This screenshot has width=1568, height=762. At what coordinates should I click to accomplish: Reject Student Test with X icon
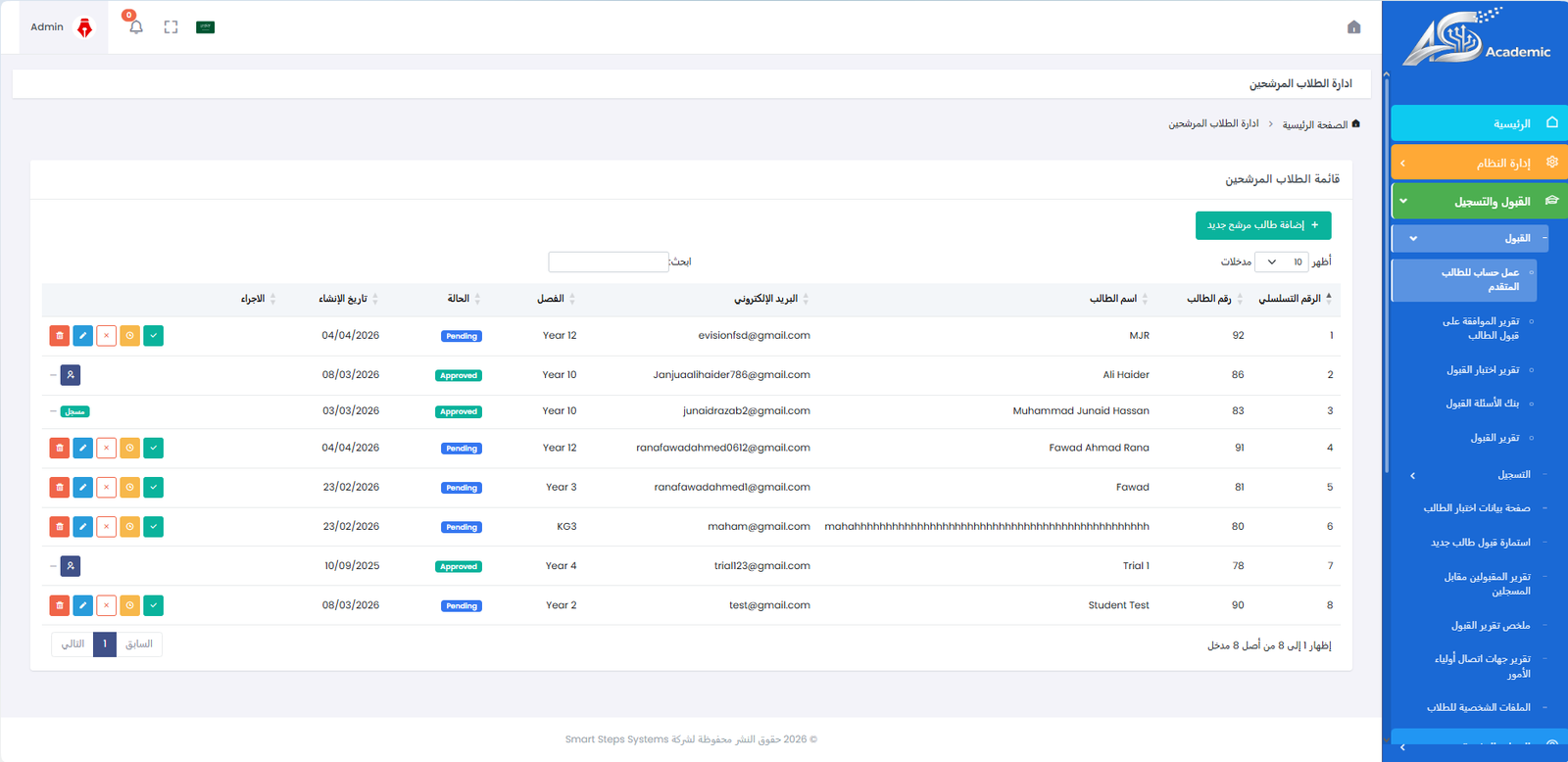(107, 605)
